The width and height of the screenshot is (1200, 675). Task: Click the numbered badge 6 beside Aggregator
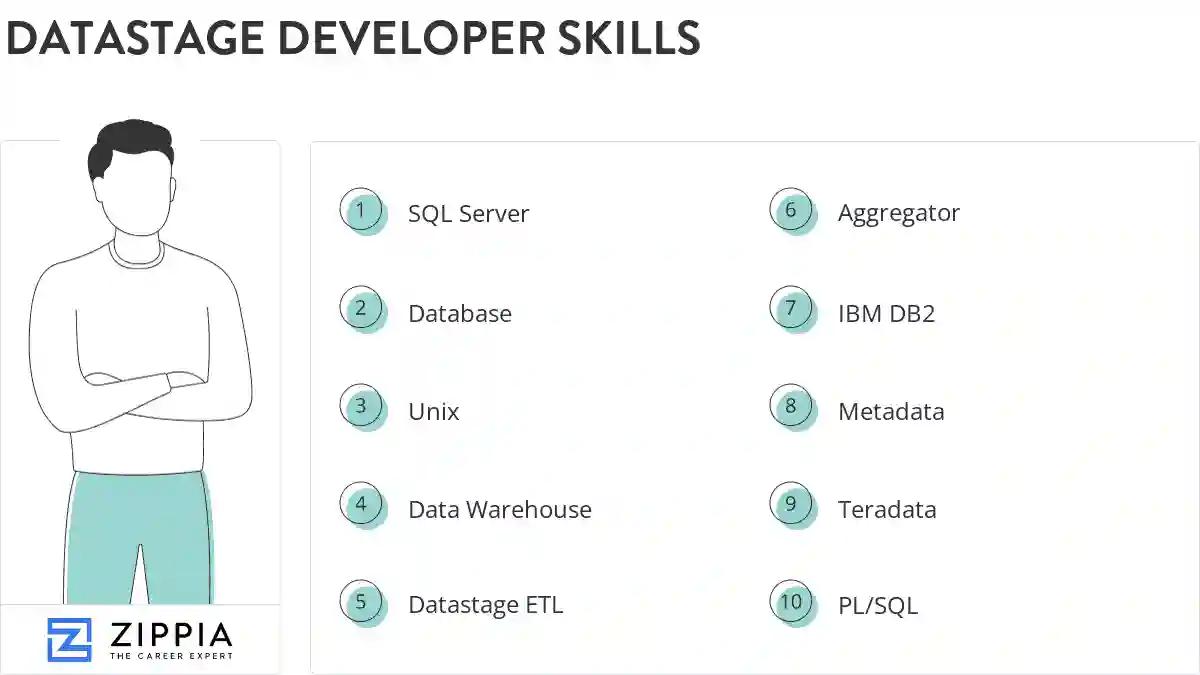(x=792, y=210)
